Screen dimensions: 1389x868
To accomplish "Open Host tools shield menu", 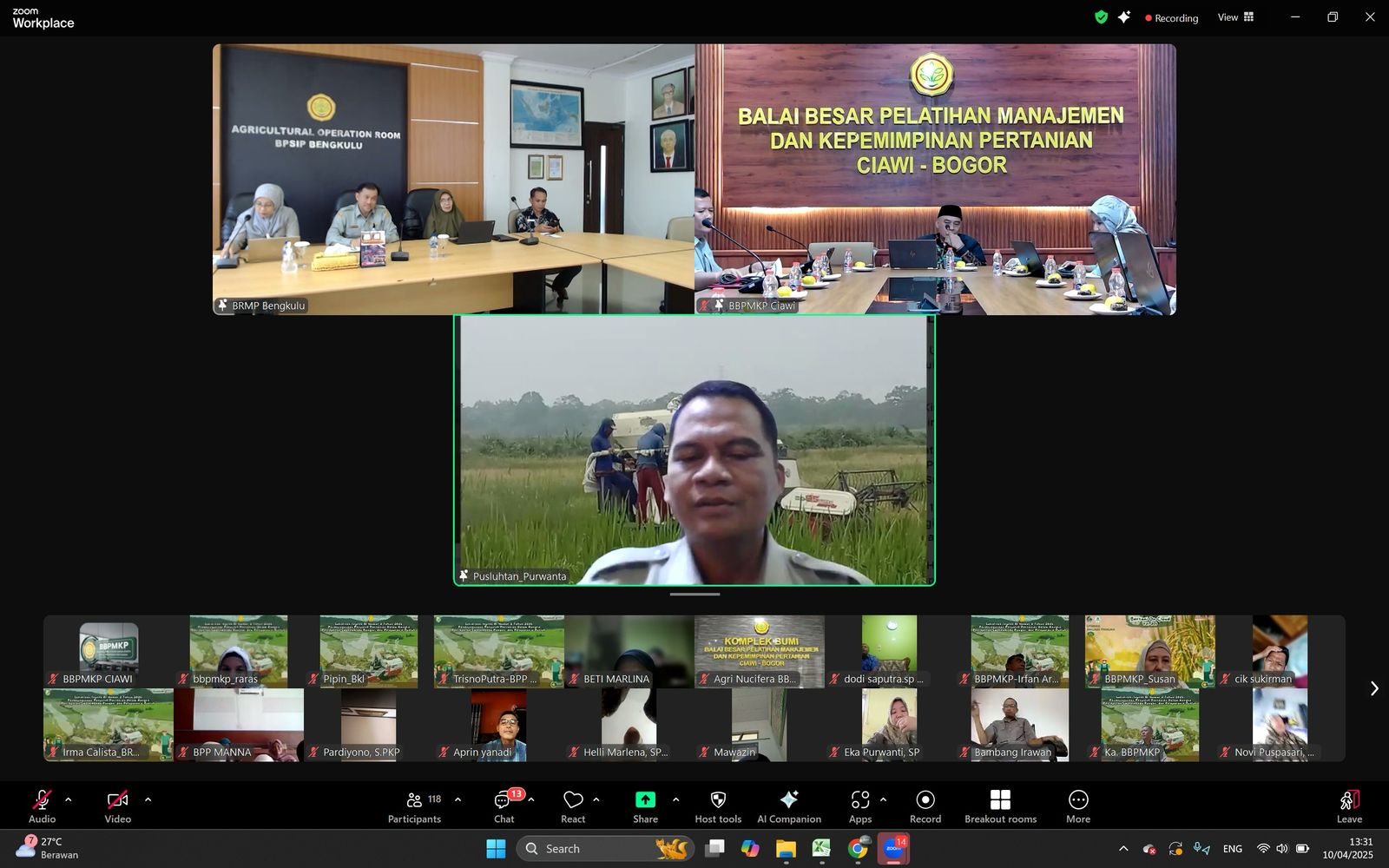I will point(718,806).
